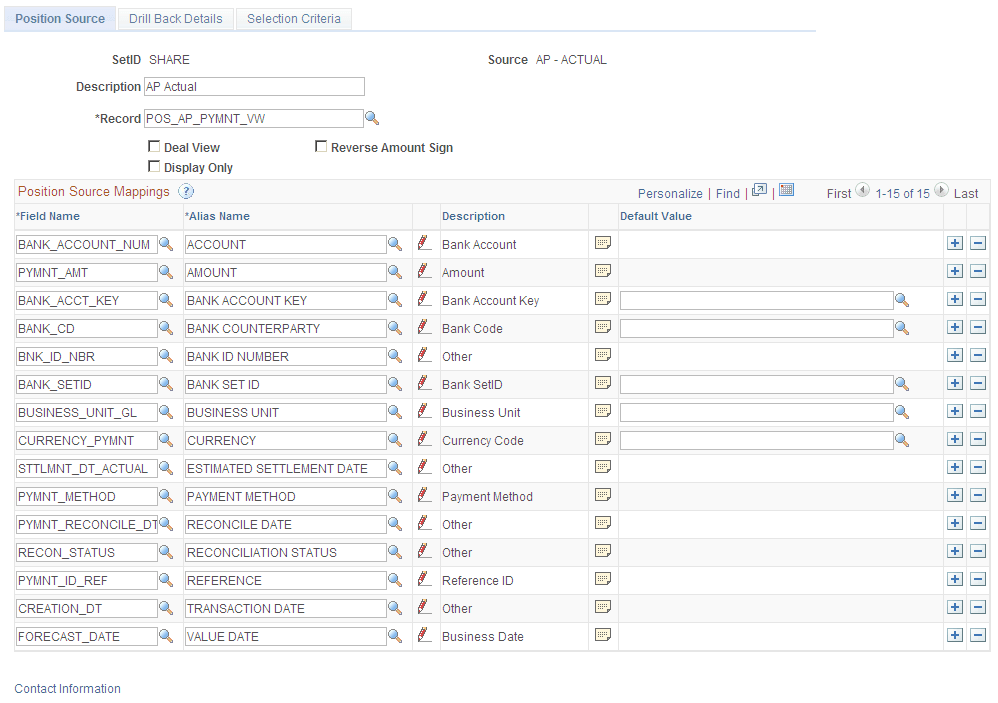
Task: Download the mappings grid to Excel
Action: tap(786, 190)
